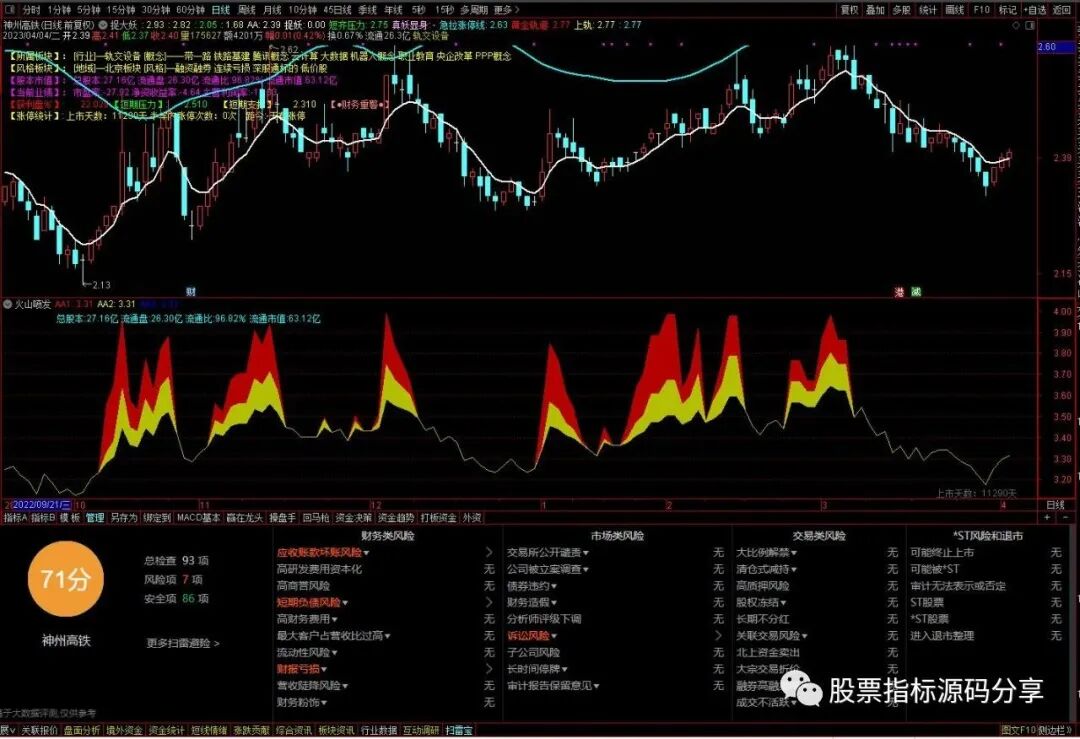Click the 风险项 7 项 count

click(173, 580)
